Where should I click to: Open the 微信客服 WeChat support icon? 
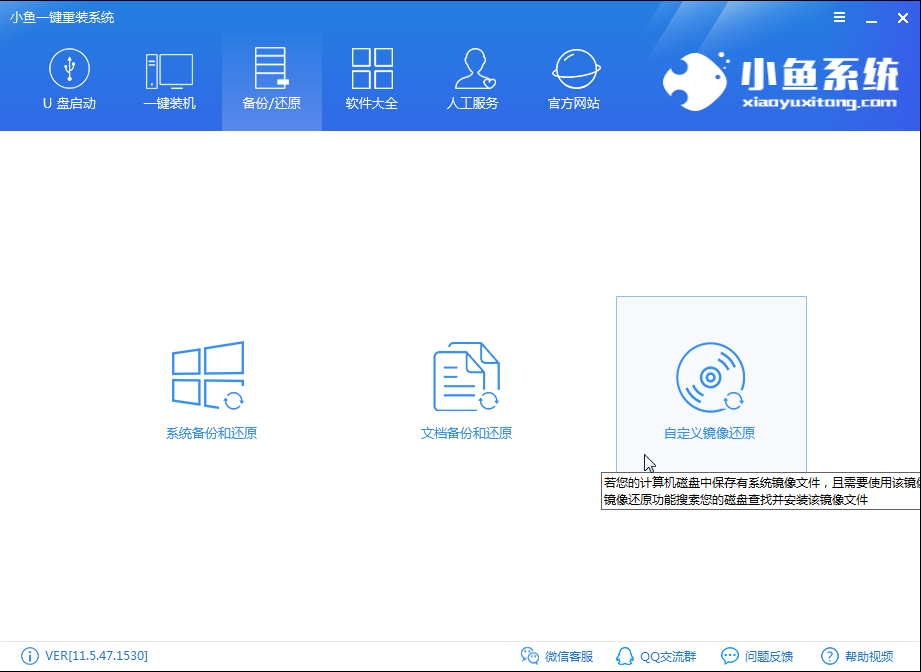pyautogui.click(x=558, y=655)
